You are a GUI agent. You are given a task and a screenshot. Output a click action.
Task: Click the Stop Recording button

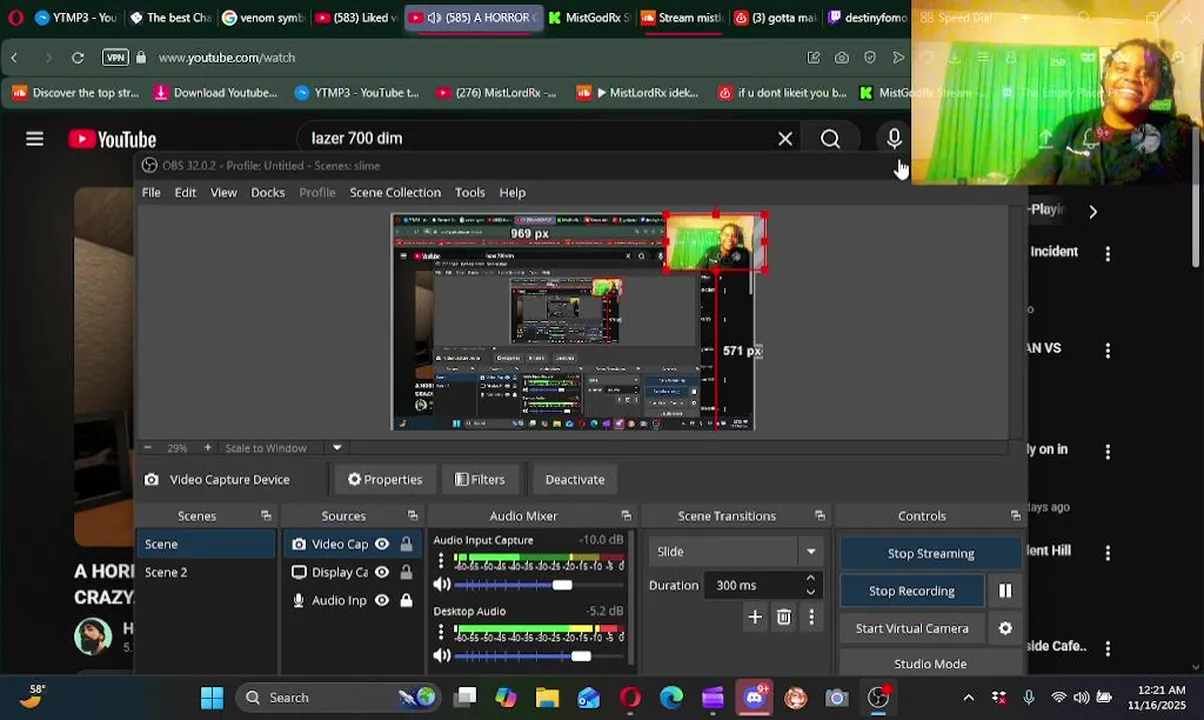tap(912, 591)
